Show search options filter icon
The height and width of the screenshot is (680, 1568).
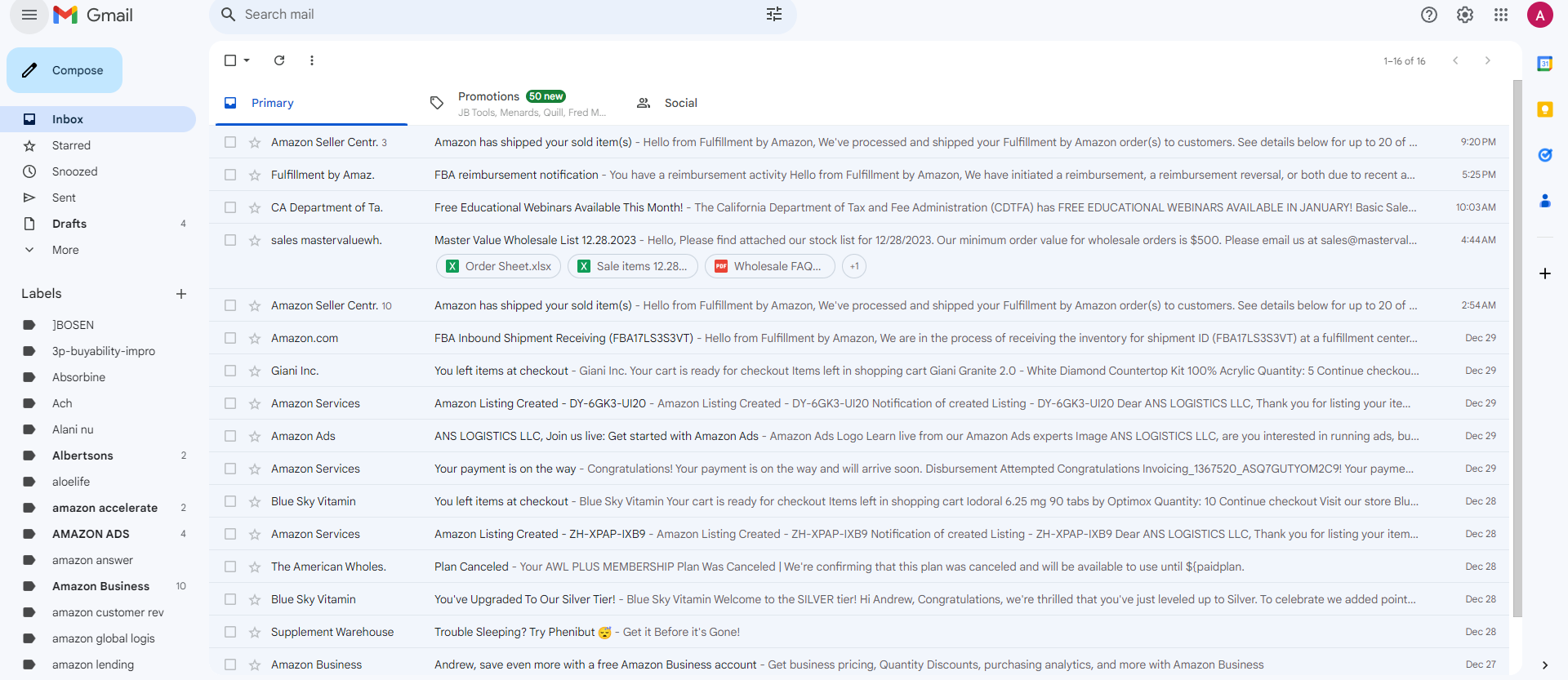click(774, 14)
